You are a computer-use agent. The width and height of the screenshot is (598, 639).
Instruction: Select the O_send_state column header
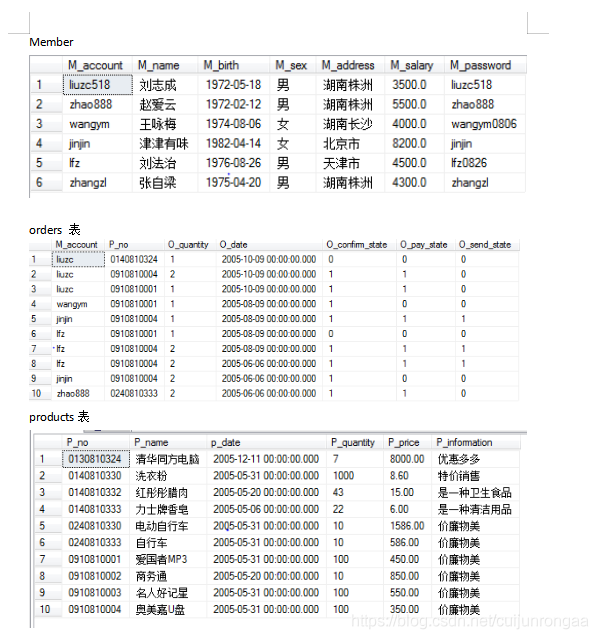(x=485, y=245)
